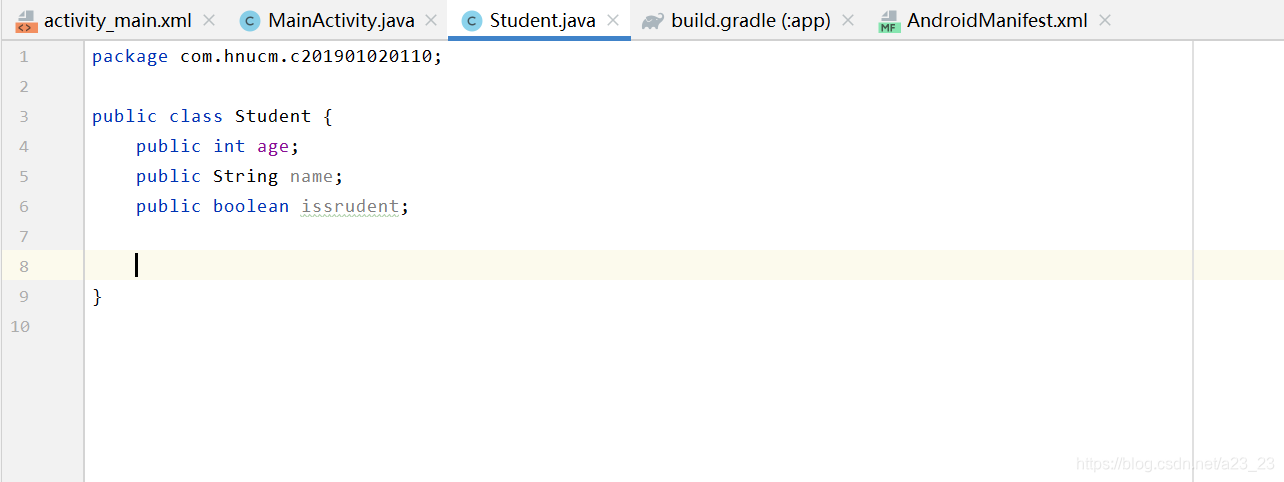Open the AndroidManifest.xml tab

pos(997,21)
